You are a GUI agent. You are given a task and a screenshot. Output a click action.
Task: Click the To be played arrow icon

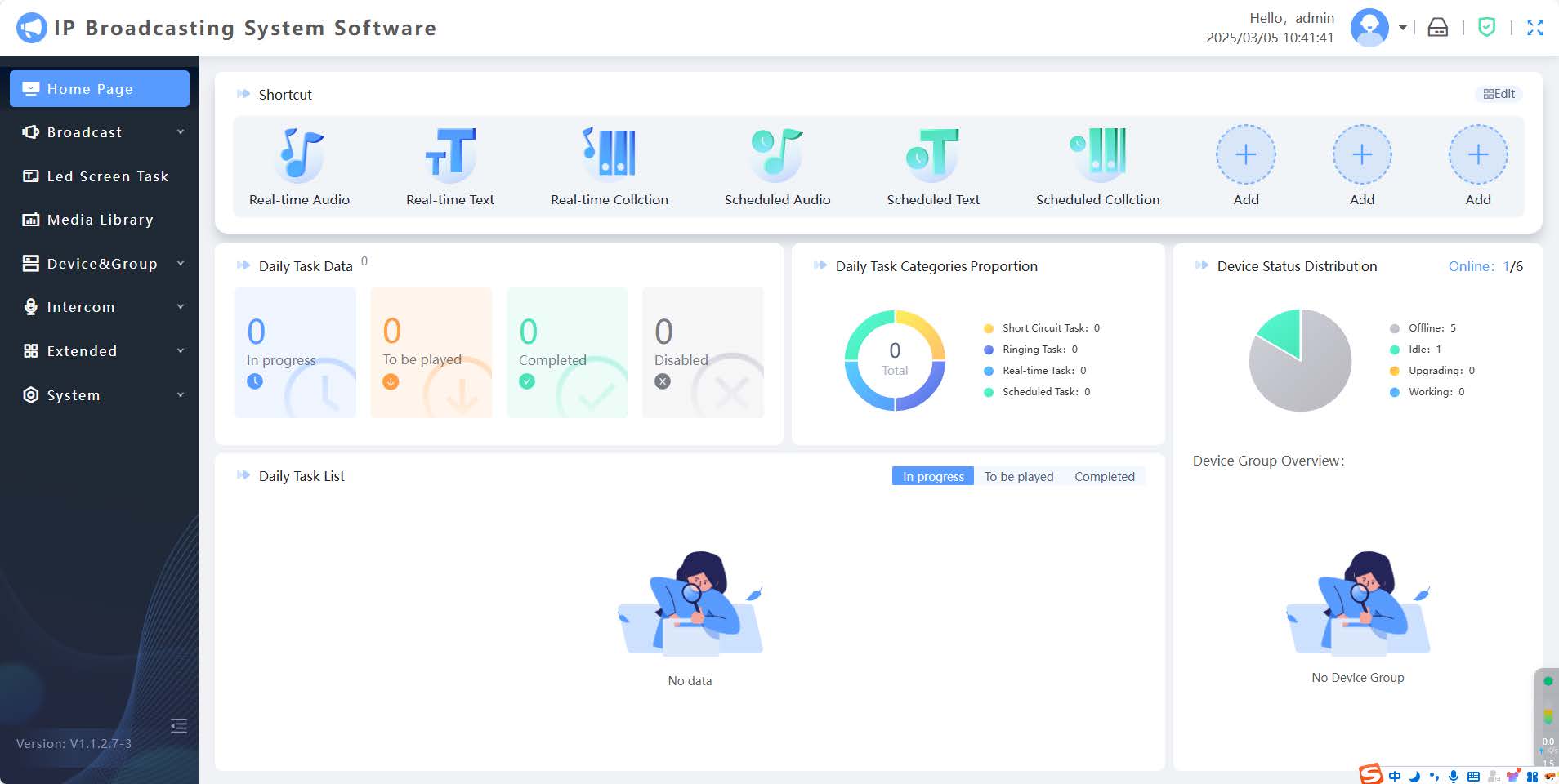coord(391,381)
